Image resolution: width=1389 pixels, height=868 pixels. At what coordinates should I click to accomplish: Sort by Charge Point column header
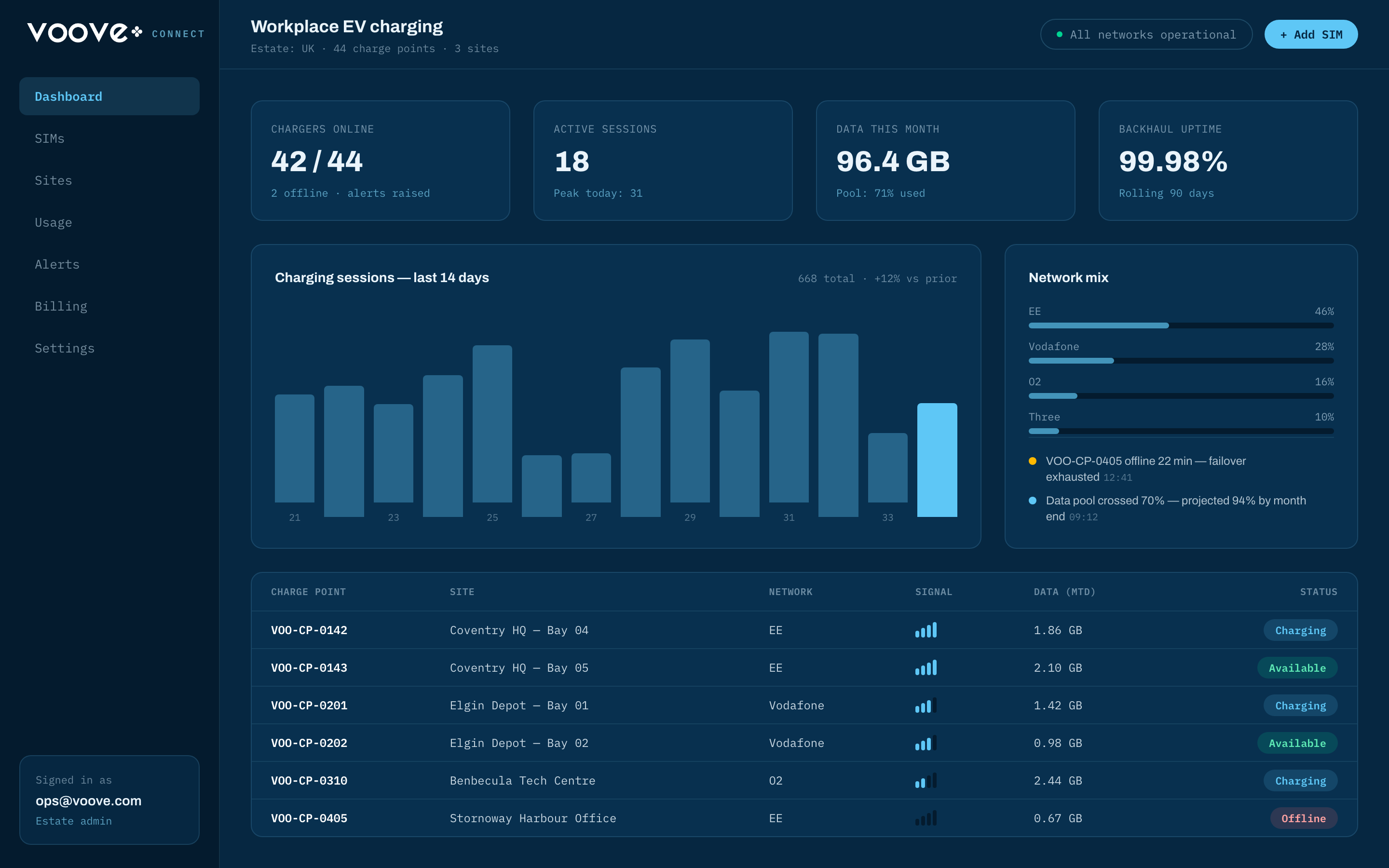(308, 592)
